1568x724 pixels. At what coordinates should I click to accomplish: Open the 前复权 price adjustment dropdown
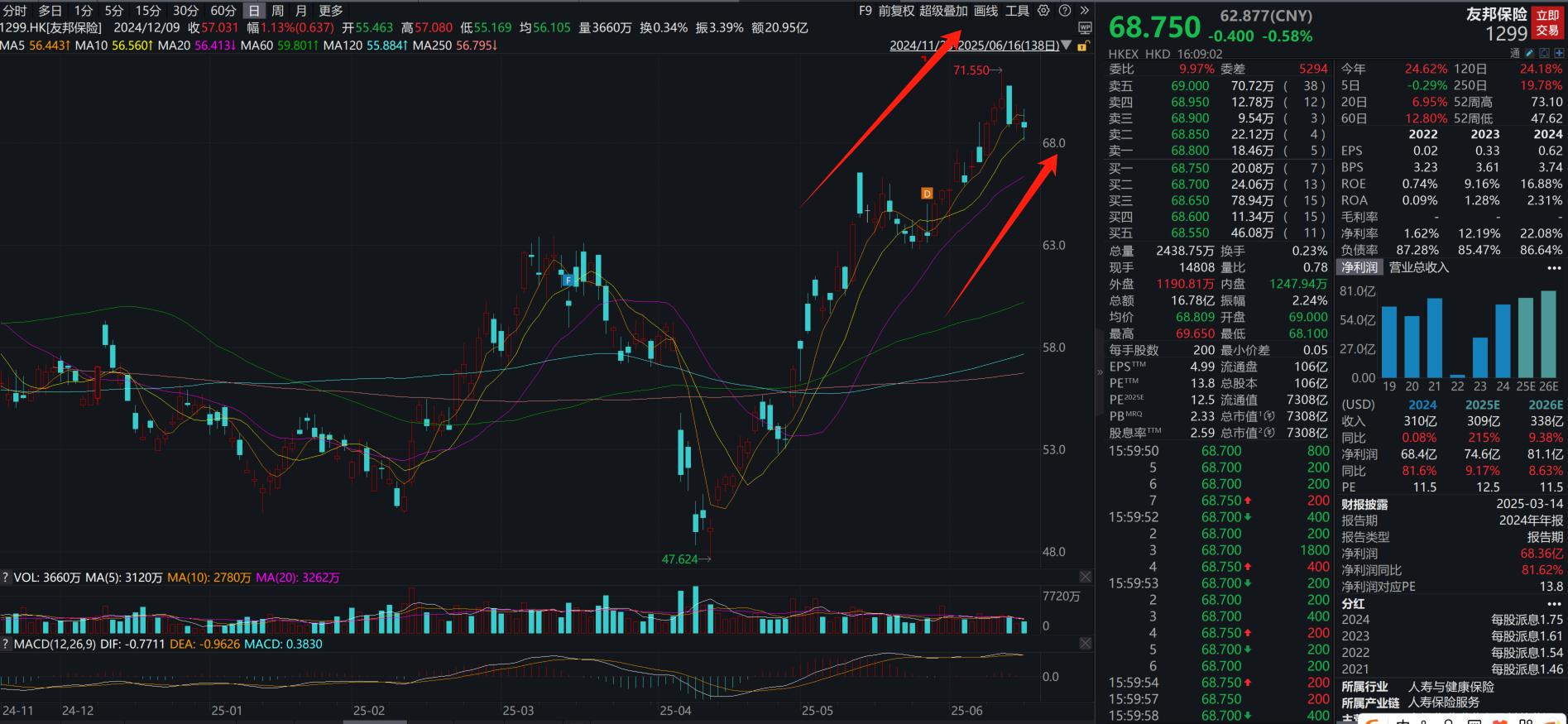point(896,11)
